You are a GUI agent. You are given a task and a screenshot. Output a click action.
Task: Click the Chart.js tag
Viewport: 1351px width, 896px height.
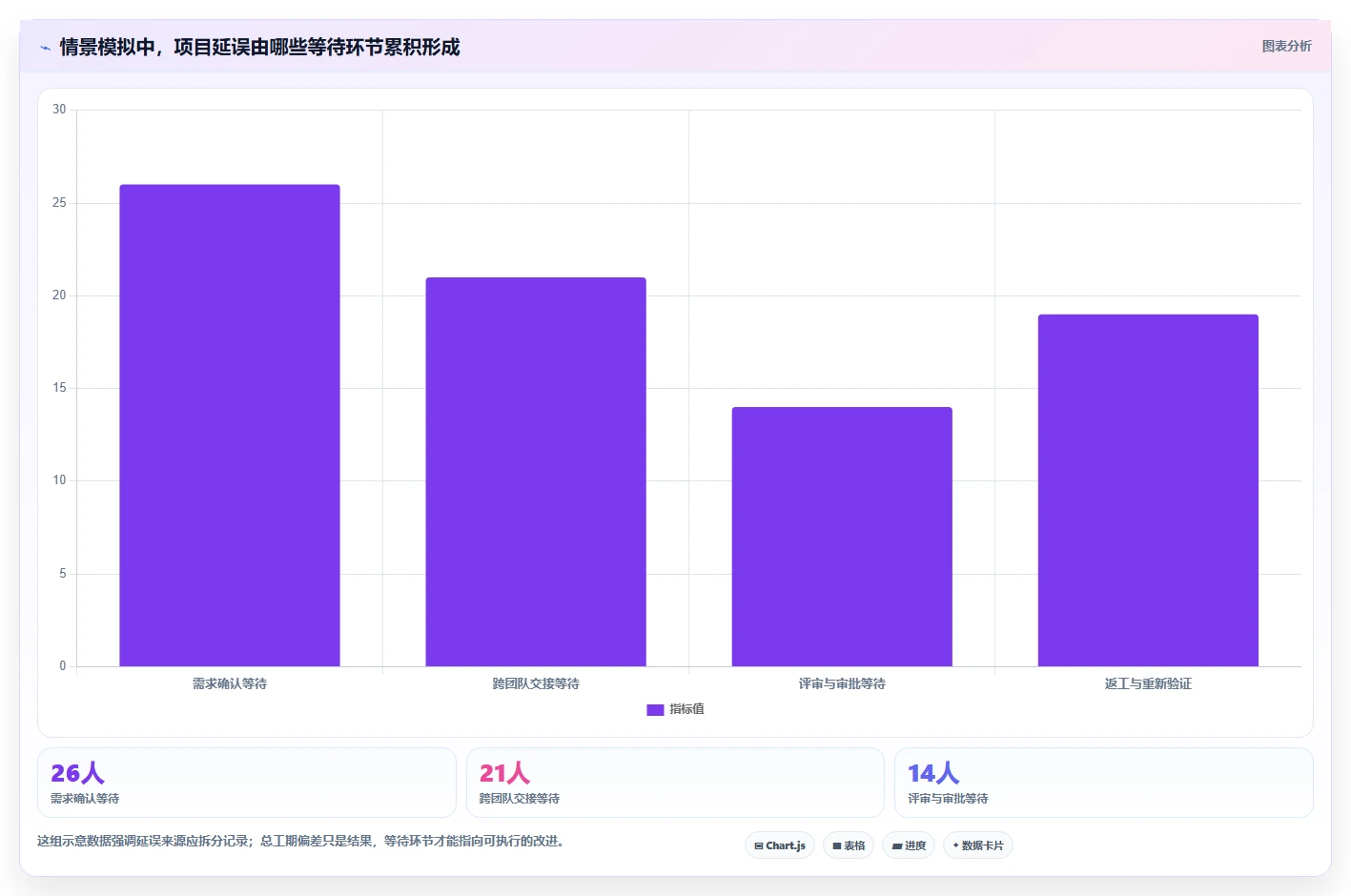(780, 845)
